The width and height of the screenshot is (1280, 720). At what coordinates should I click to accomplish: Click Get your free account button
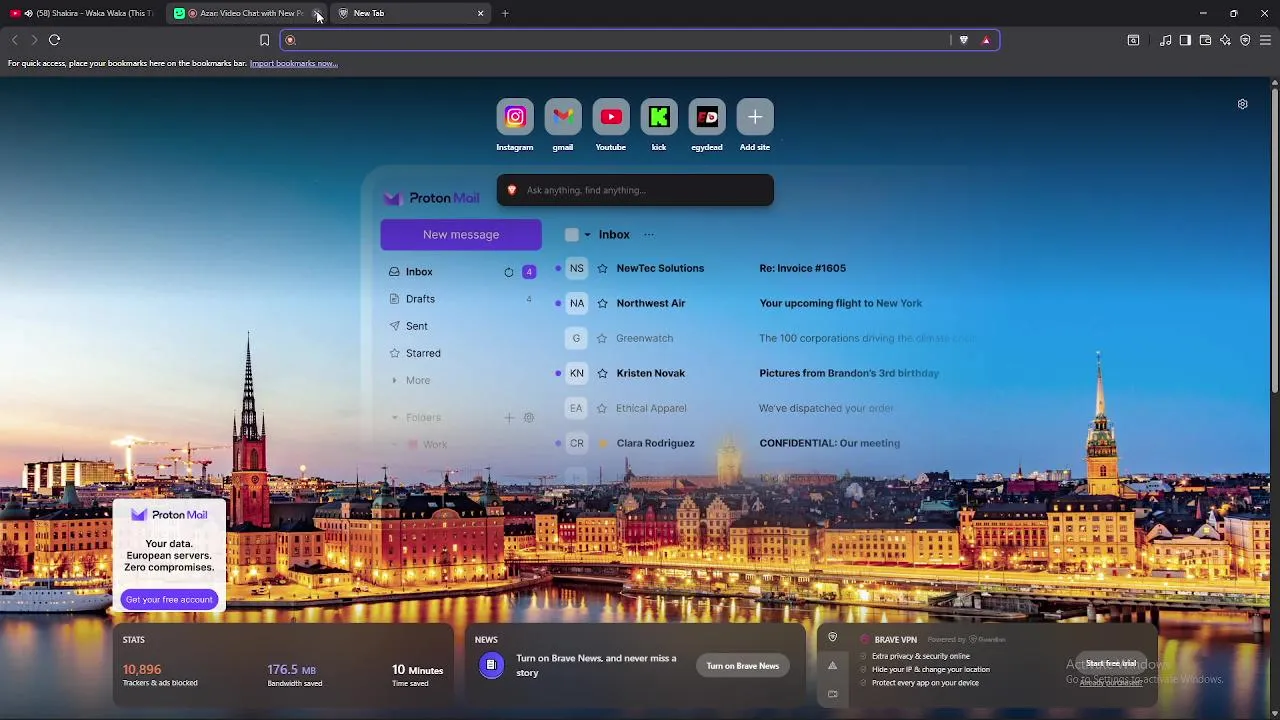(169, 599)
